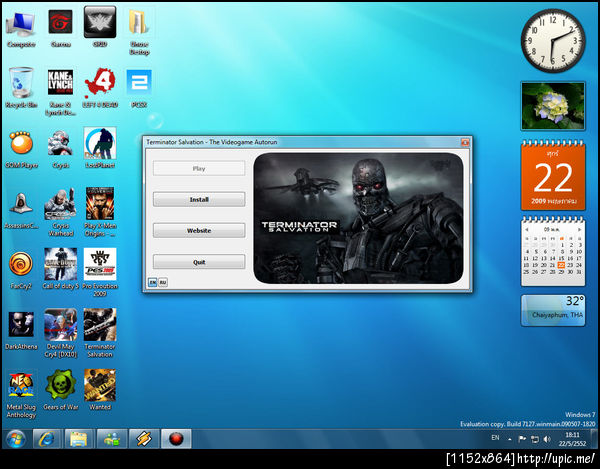This screenshot has width=600, height=469.
Task: Switch the autorun language to RU
Action: pyautogui.click(x=163, y=282)
